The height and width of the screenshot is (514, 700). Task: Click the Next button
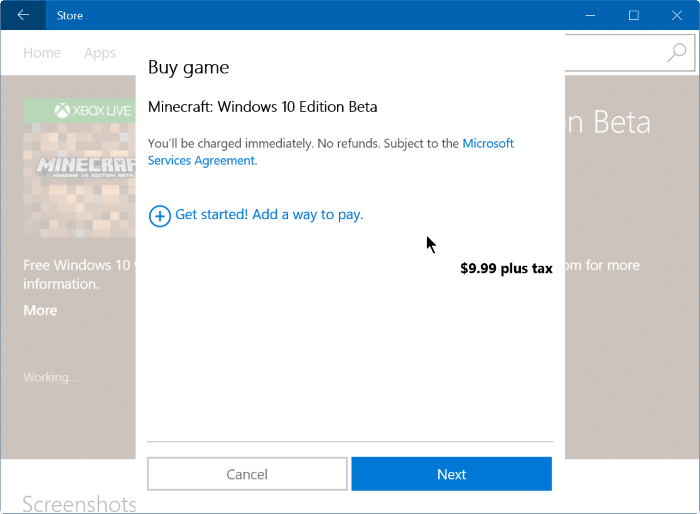451,474
